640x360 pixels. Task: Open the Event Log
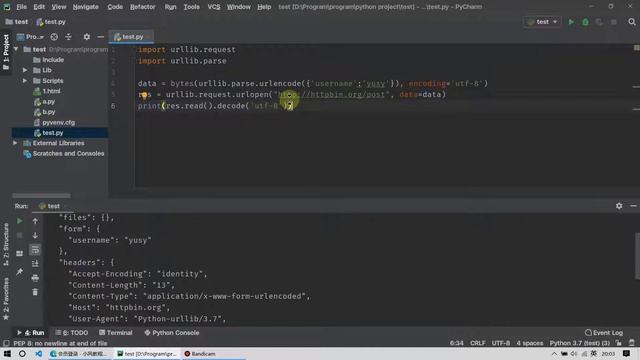[x=604, y=333]
